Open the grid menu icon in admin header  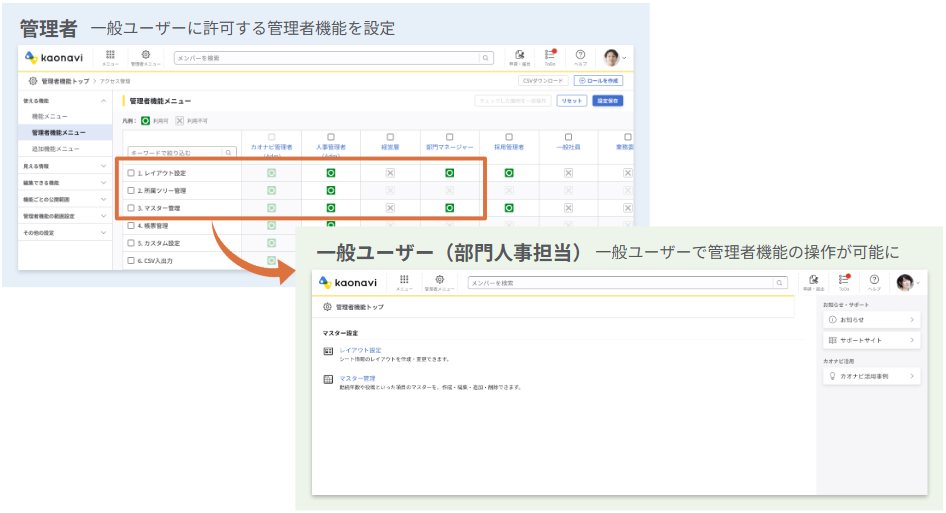click(110, 56)
